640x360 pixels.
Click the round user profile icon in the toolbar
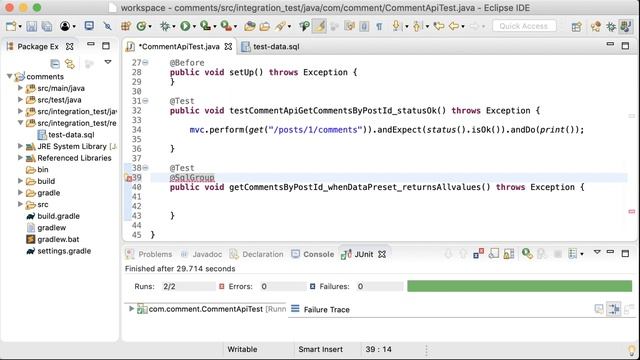(x=65, y=26)
